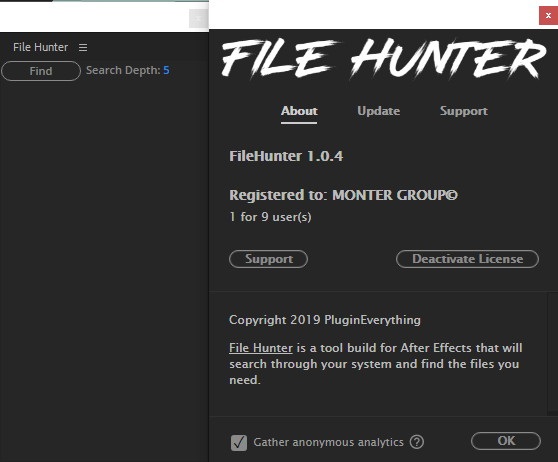Uncheck Gather anonymous analytics checkbox
Viewport: 558px width, 462px height.
[238, 442]
